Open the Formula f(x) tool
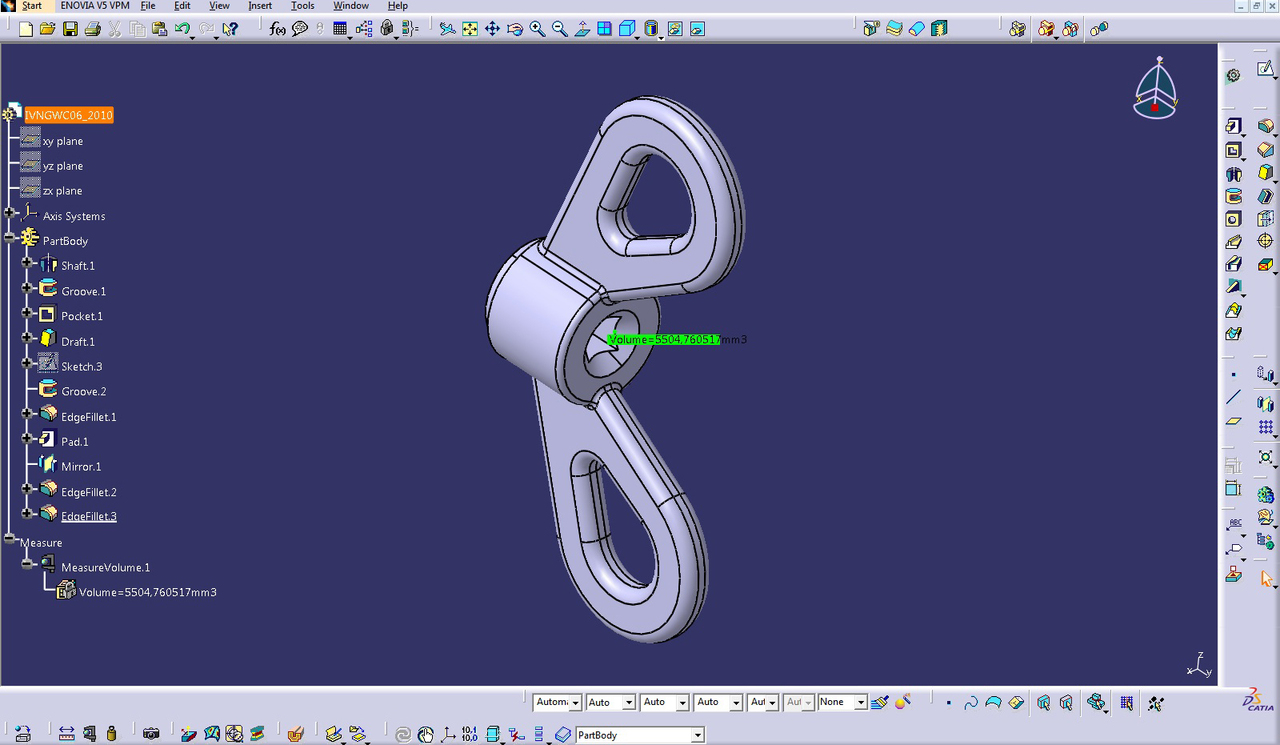This screenshot has height=745, width=1280. [x=277, y=29]
